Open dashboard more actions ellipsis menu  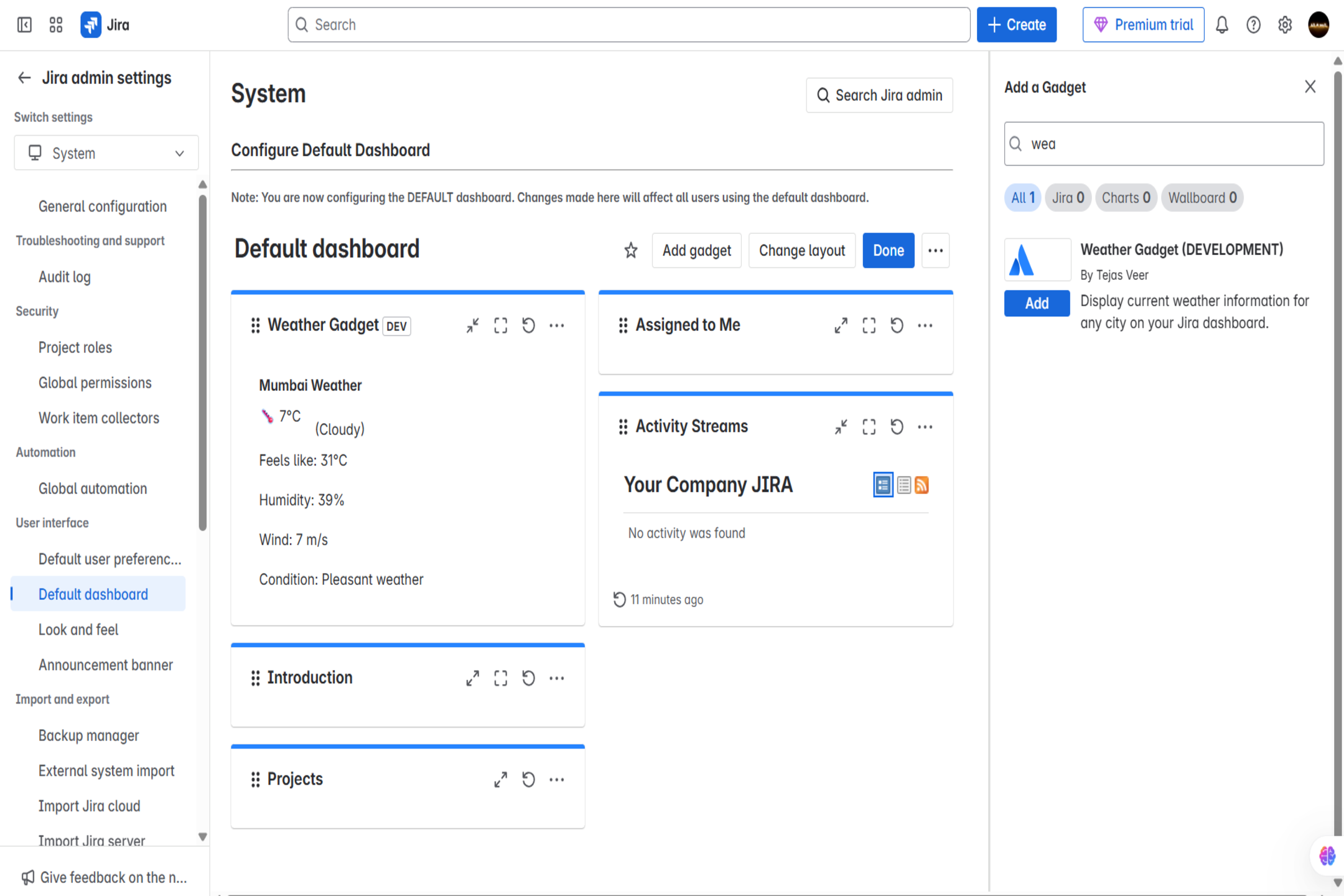935,250
